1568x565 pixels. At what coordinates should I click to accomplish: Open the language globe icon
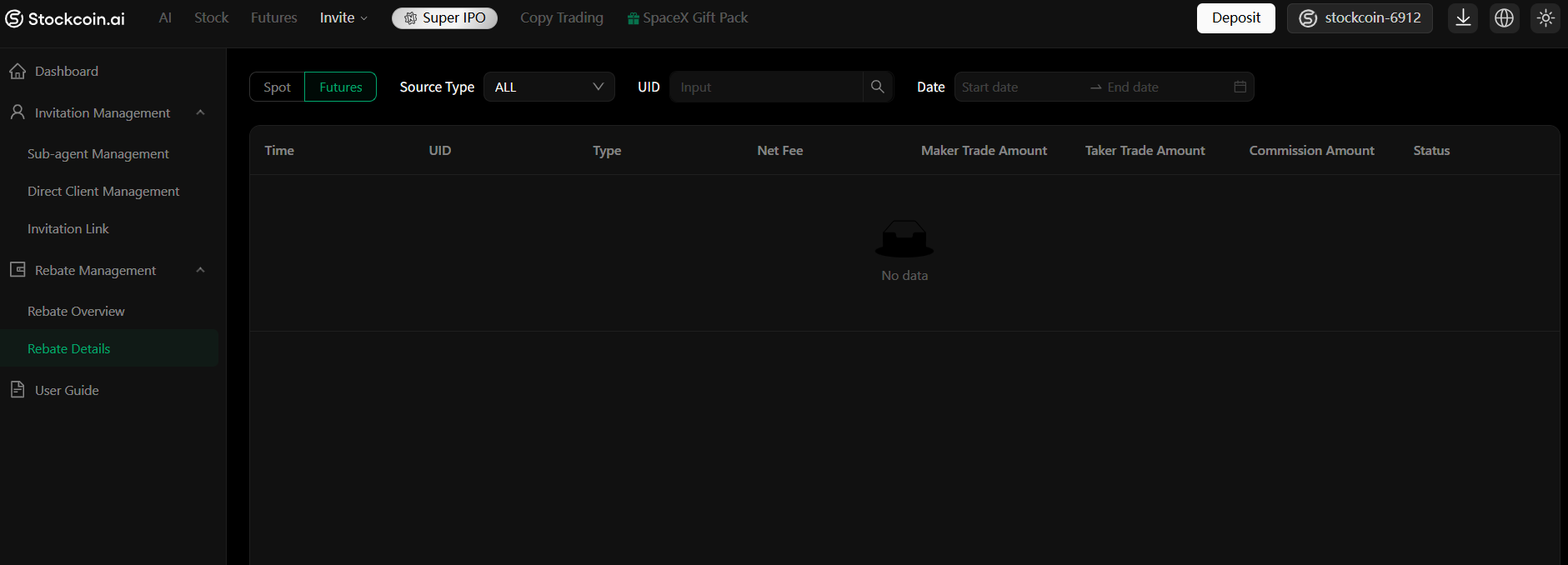coord(1504,17)
